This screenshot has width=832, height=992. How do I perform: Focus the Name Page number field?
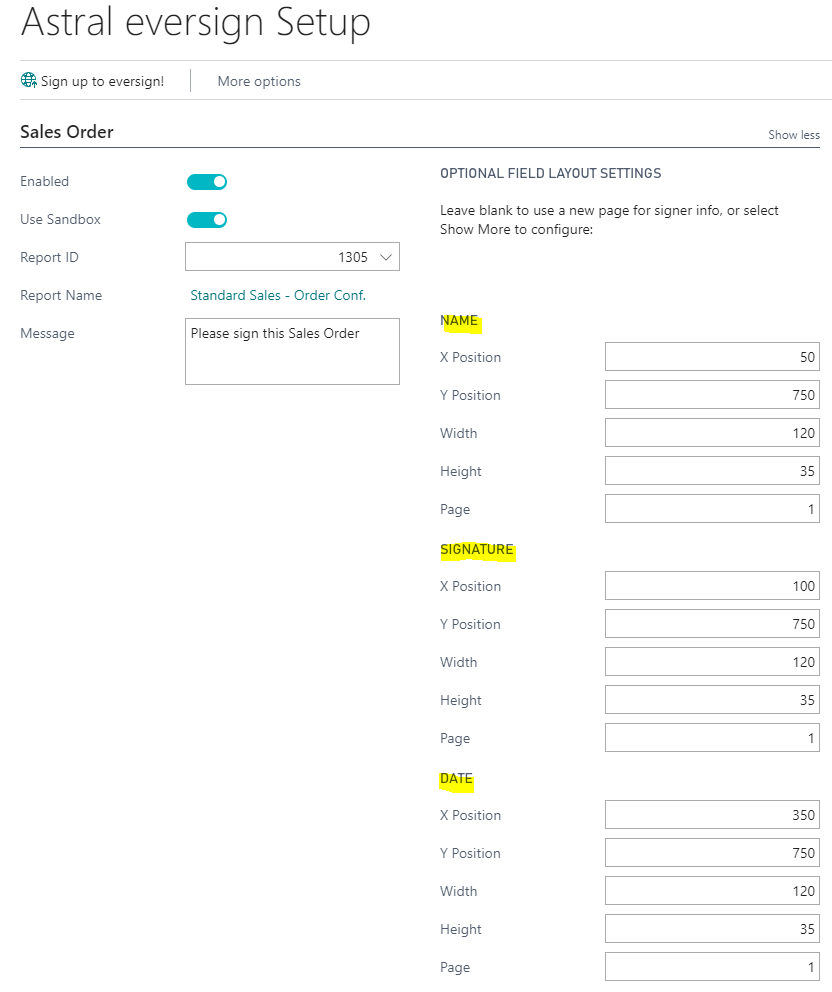coord(712,509)
